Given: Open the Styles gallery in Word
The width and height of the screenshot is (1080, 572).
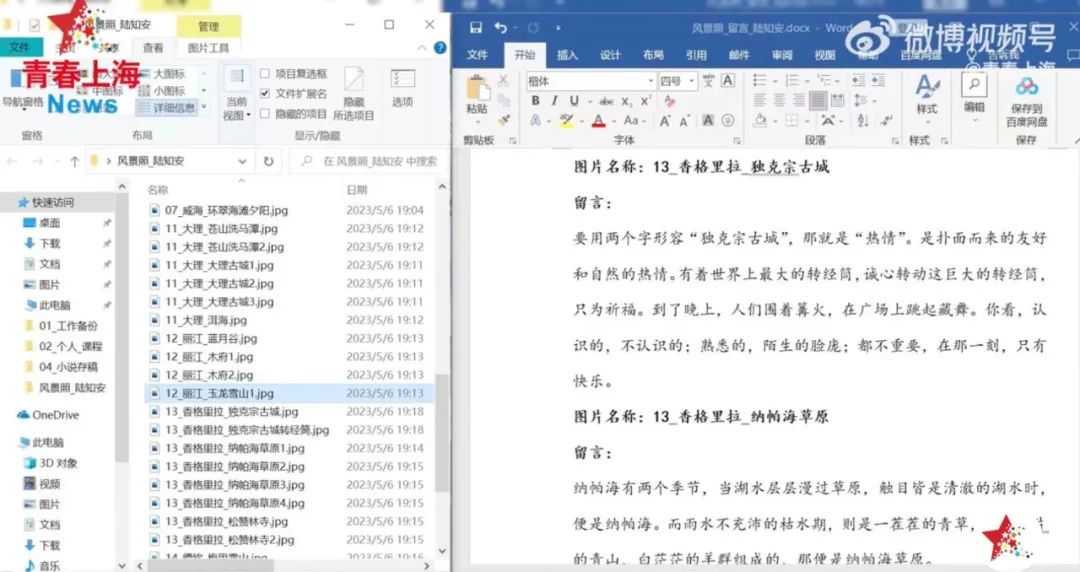Looking at the screenshot, I should [926, 96].
